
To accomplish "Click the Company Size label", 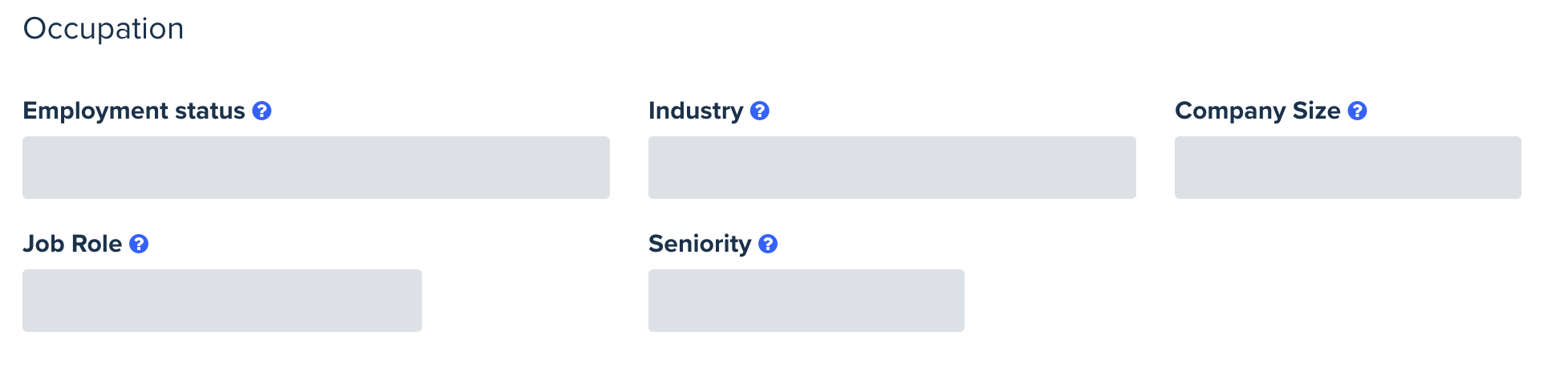I will 1257,111.
